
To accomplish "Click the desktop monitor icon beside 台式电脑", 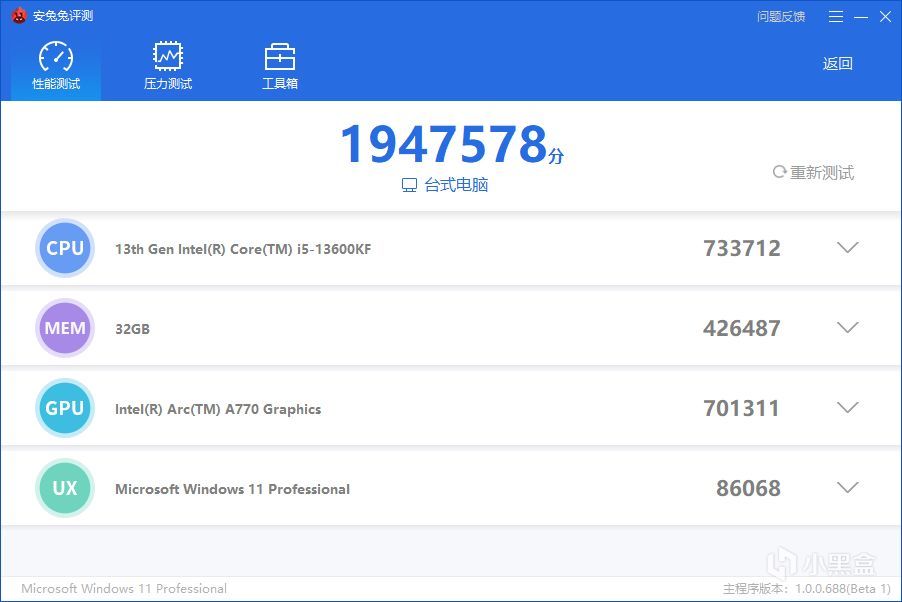I will [409, 185].
